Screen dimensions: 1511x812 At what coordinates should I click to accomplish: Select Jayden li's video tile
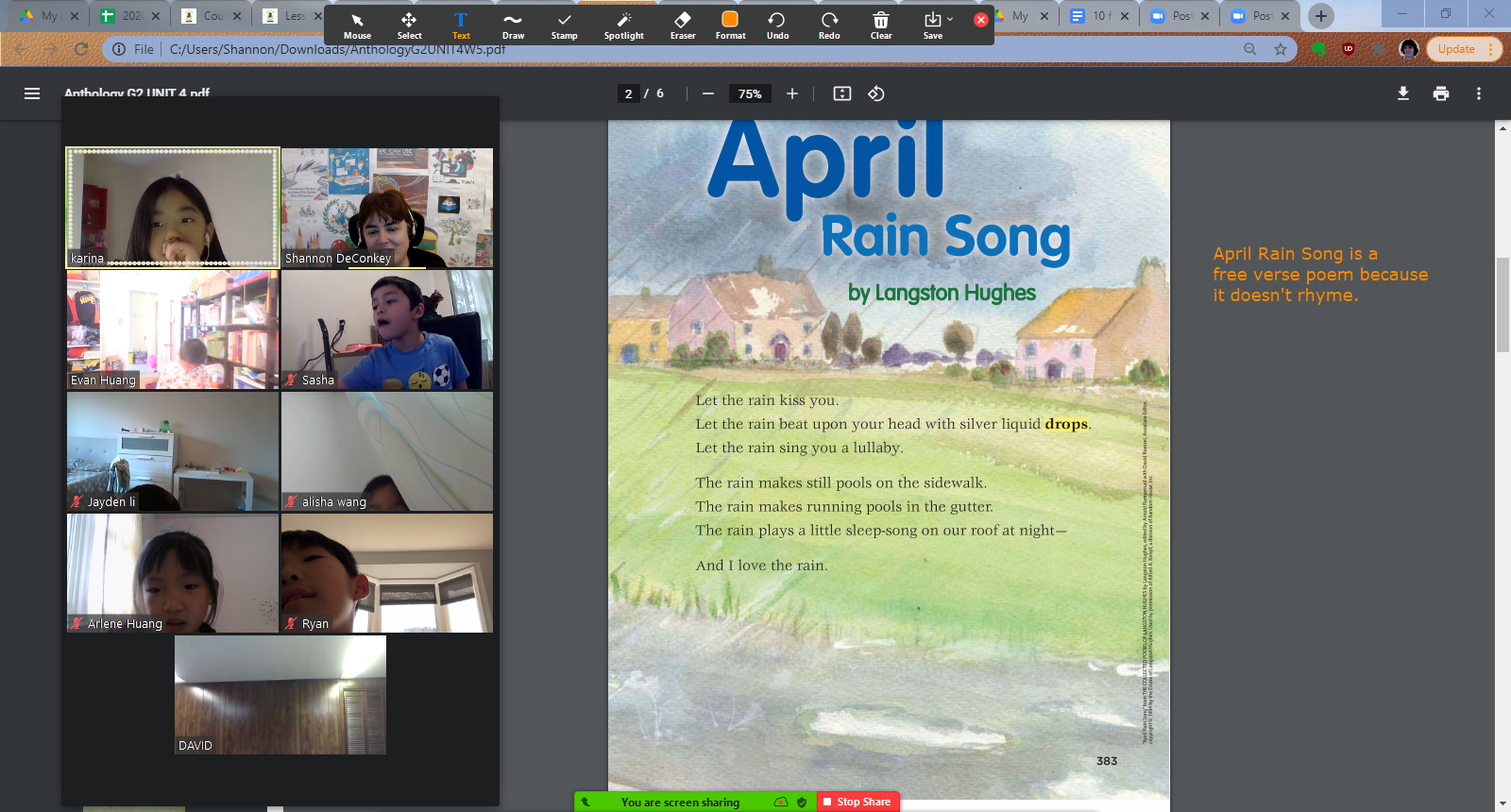[173, 451]
